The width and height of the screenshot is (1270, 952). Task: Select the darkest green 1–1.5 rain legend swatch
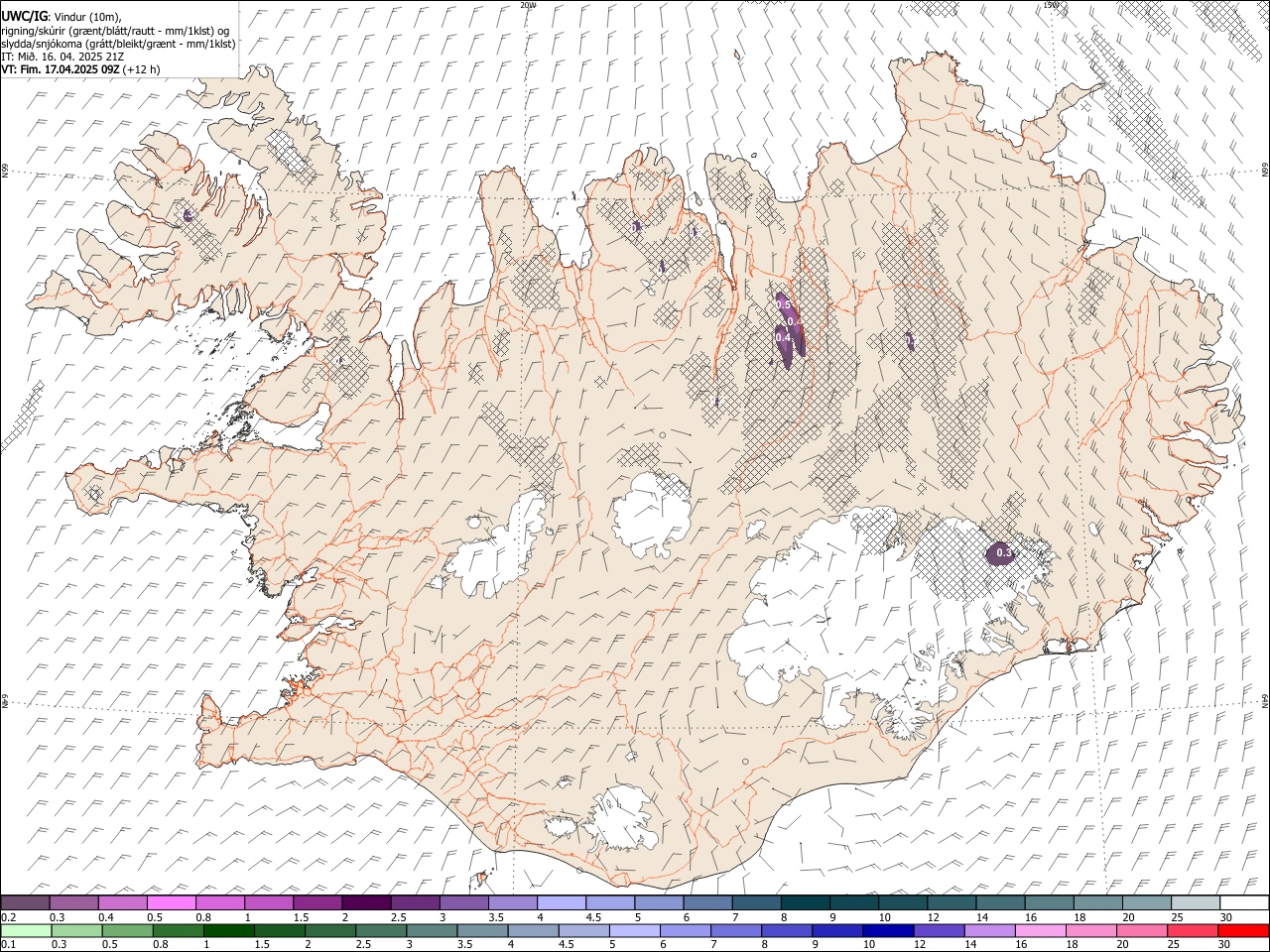click(230, 930)
